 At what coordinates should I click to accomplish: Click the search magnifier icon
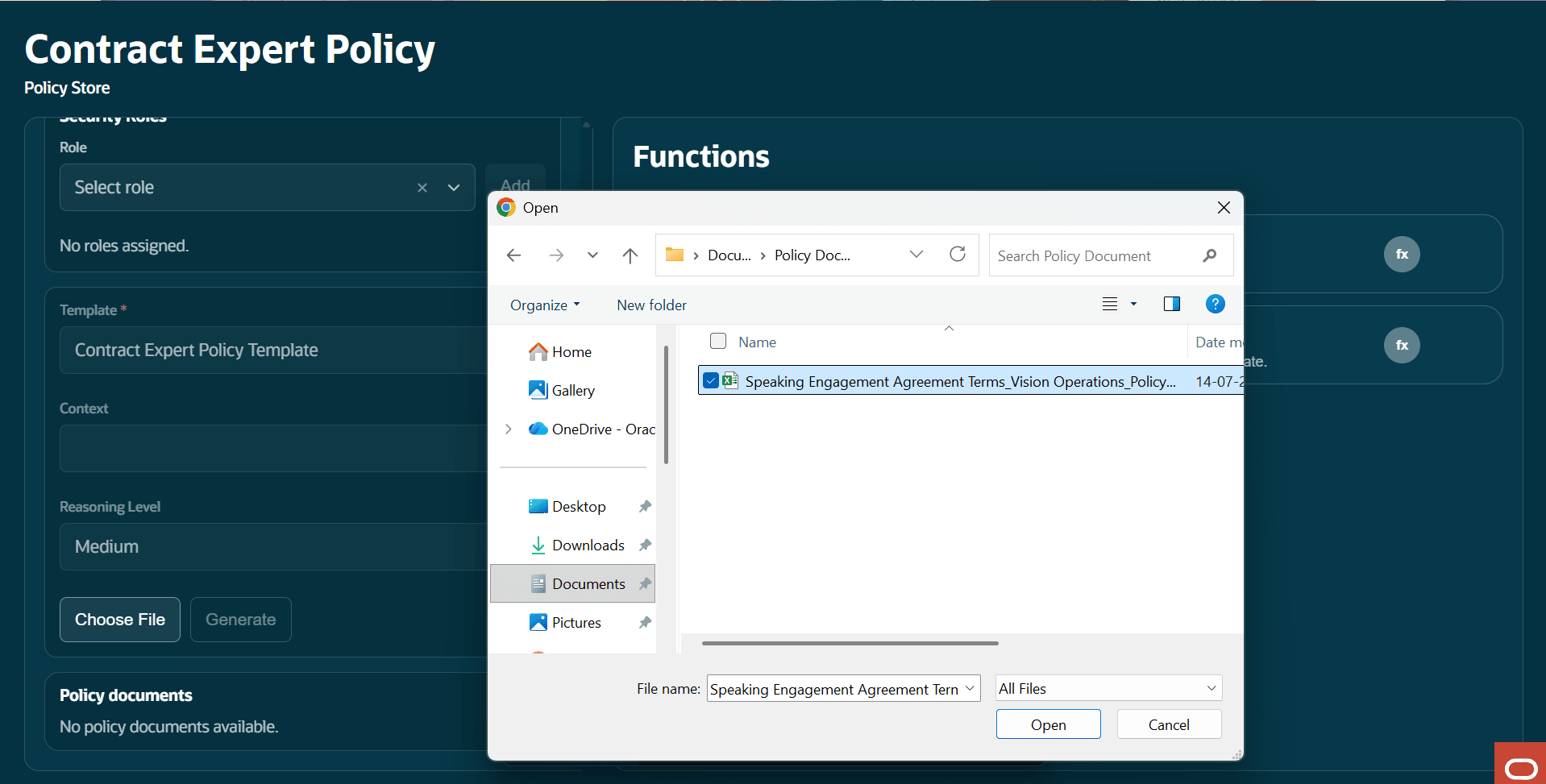coord(1209,255)
